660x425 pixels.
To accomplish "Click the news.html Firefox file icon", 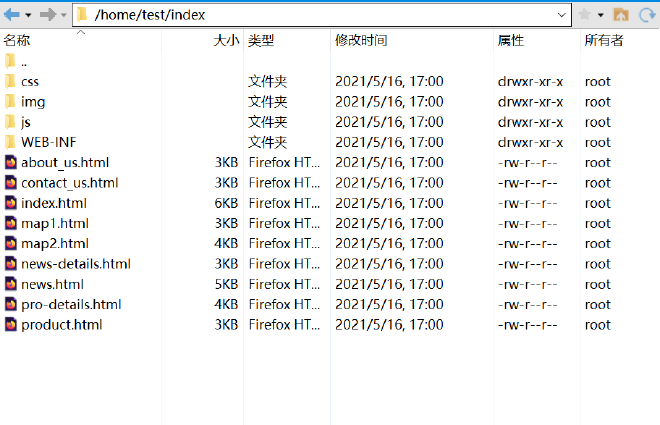I will [11, 284].
